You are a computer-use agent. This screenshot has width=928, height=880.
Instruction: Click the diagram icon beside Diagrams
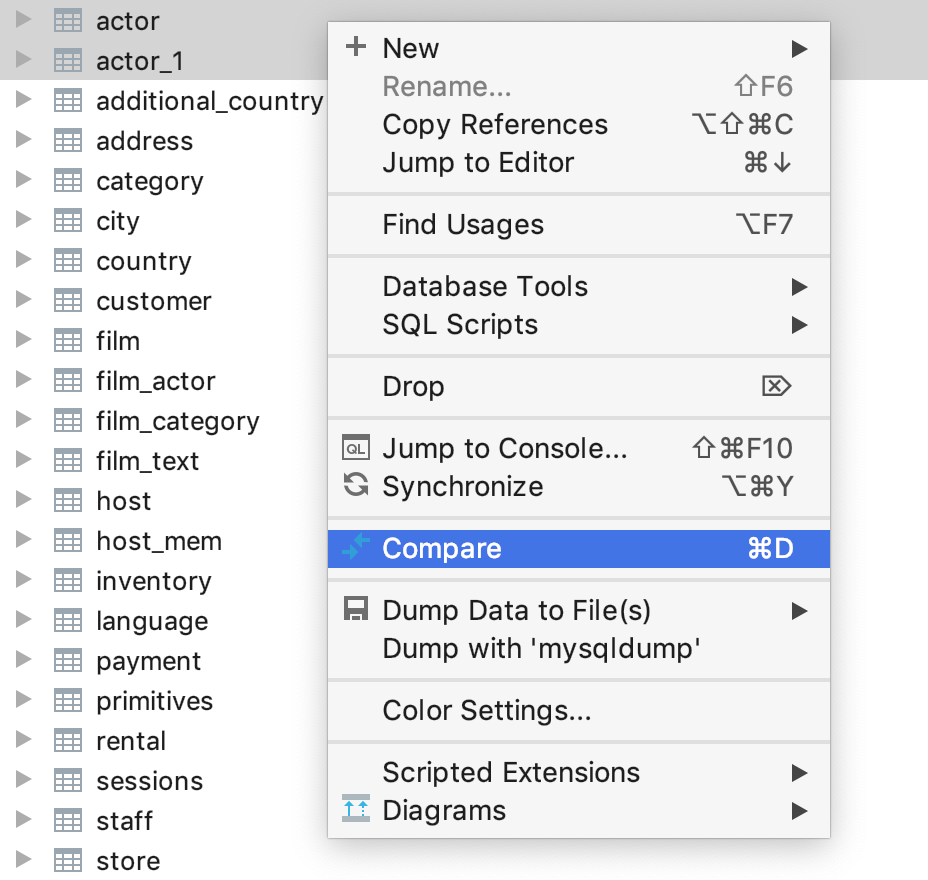coord(356,808)
